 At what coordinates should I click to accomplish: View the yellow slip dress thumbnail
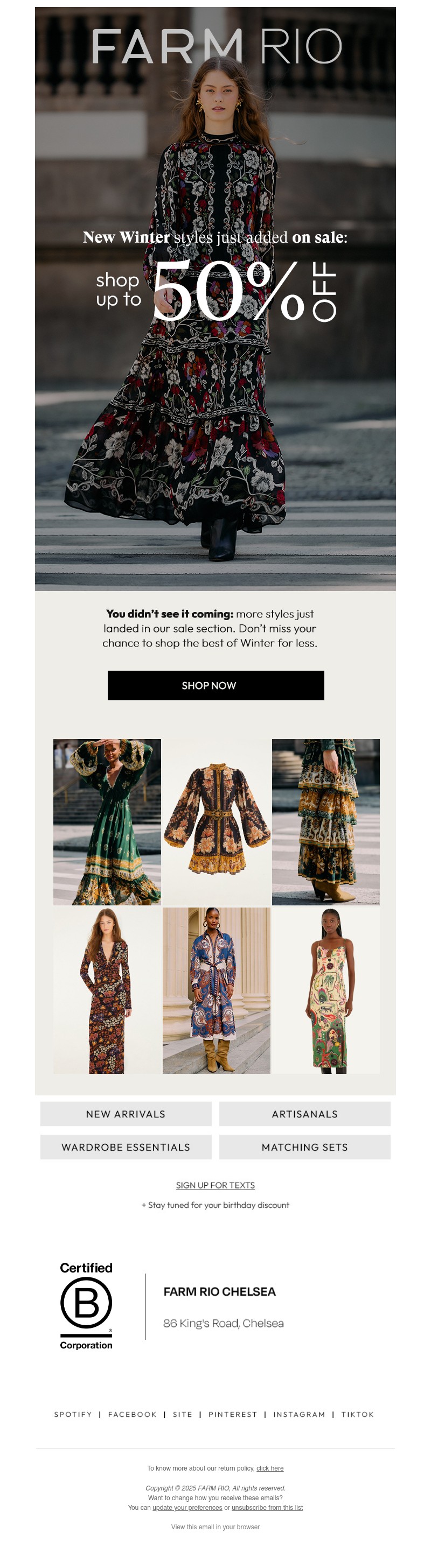click(325, 990)
